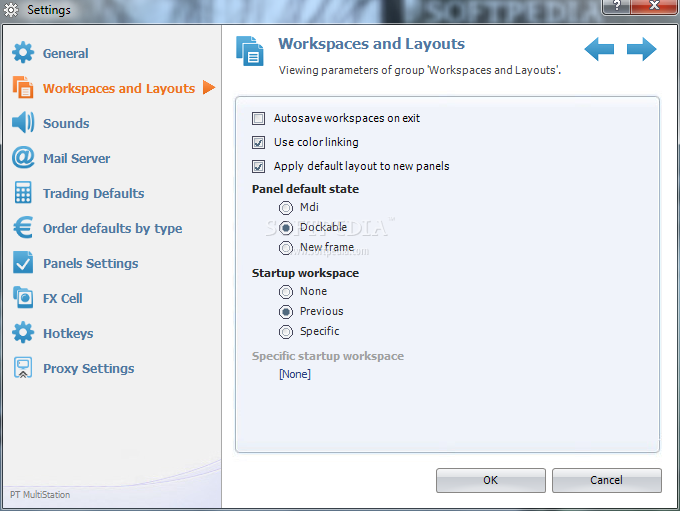Click the euro icon for Order defaults
The width and height of the screenshot is (680, 511).
point(23,228)
